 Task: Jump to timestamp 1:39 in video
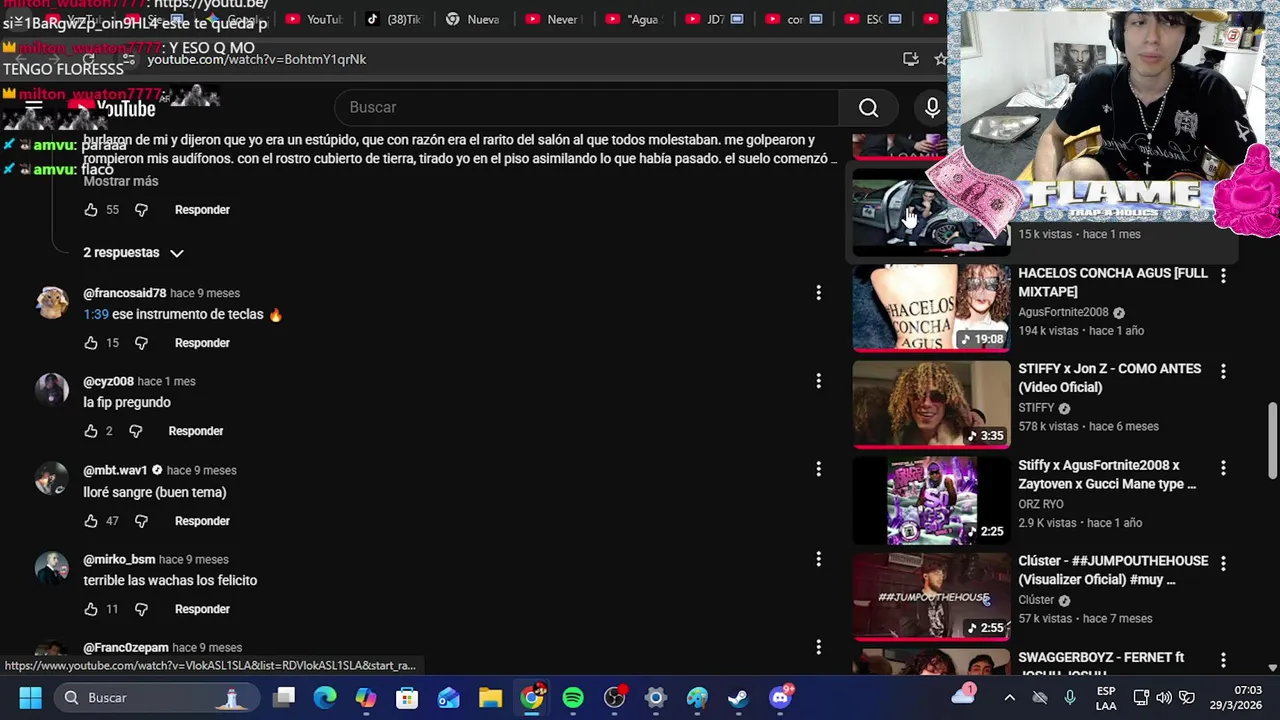click(x=96, y=314)
